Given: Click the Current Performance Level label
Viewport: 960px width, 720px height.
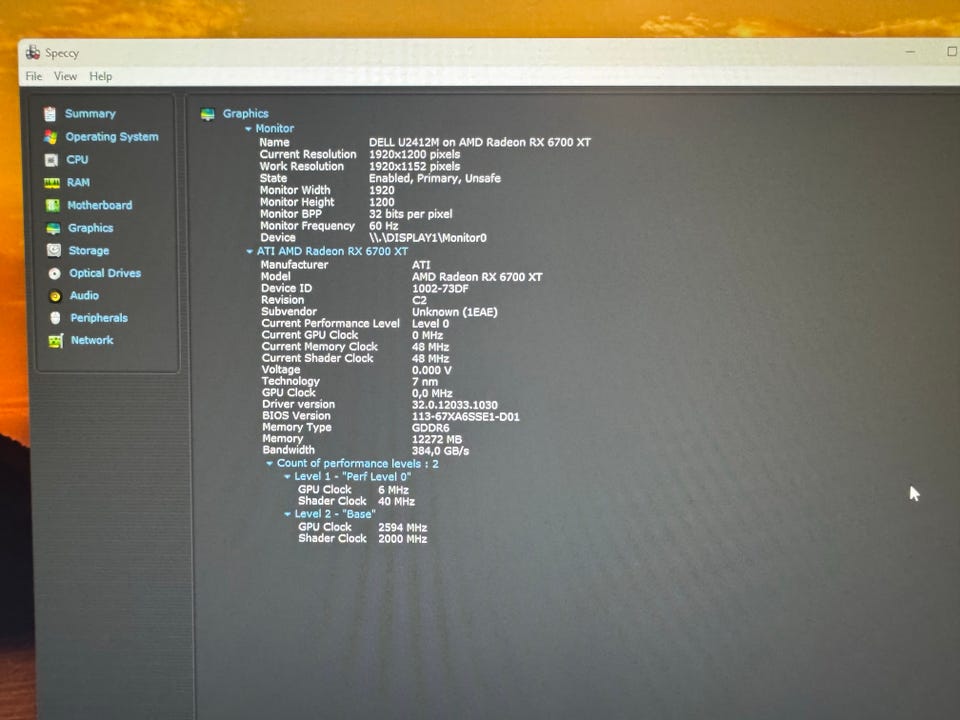Looking at the screenshot, I should [331, 323].
